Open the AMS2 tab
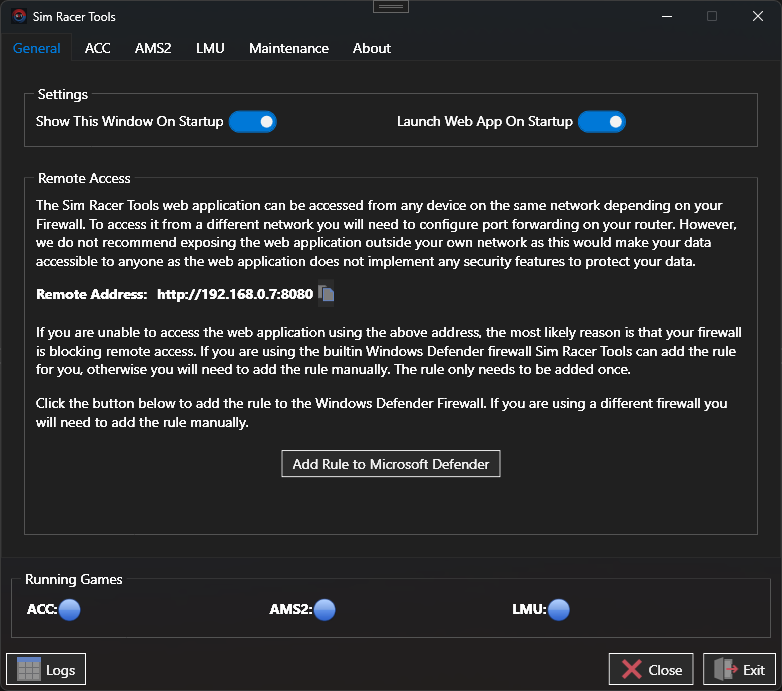Screen dimensions: 782x691 tap(153, 48)
